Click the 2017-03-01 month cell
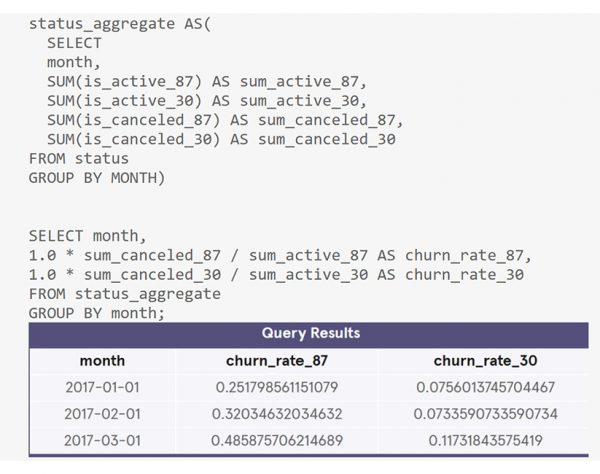 (102, 440)
